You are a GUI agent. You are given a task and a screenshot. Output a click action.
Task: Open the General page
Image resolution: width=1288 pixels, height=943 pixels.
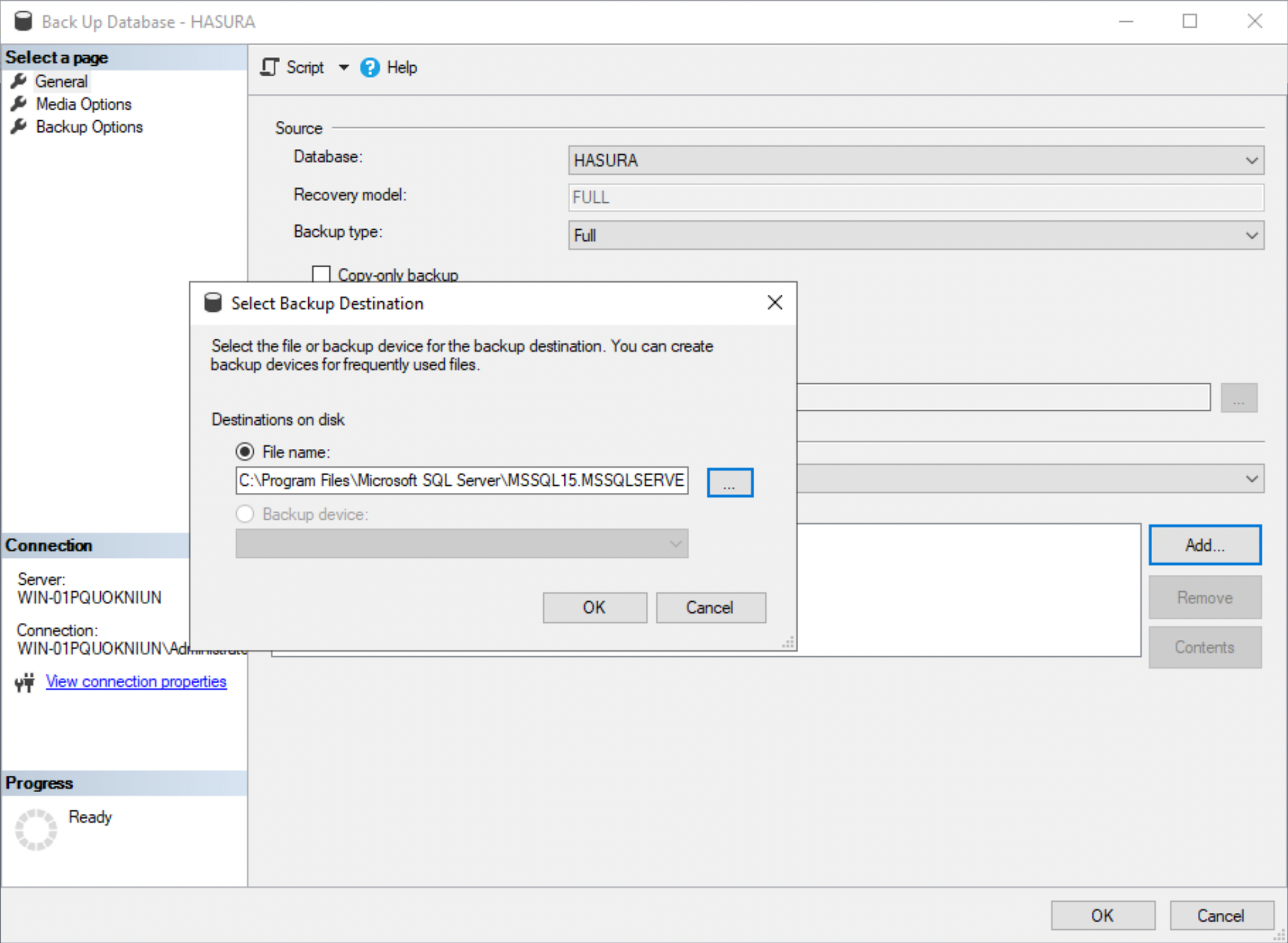61,81
